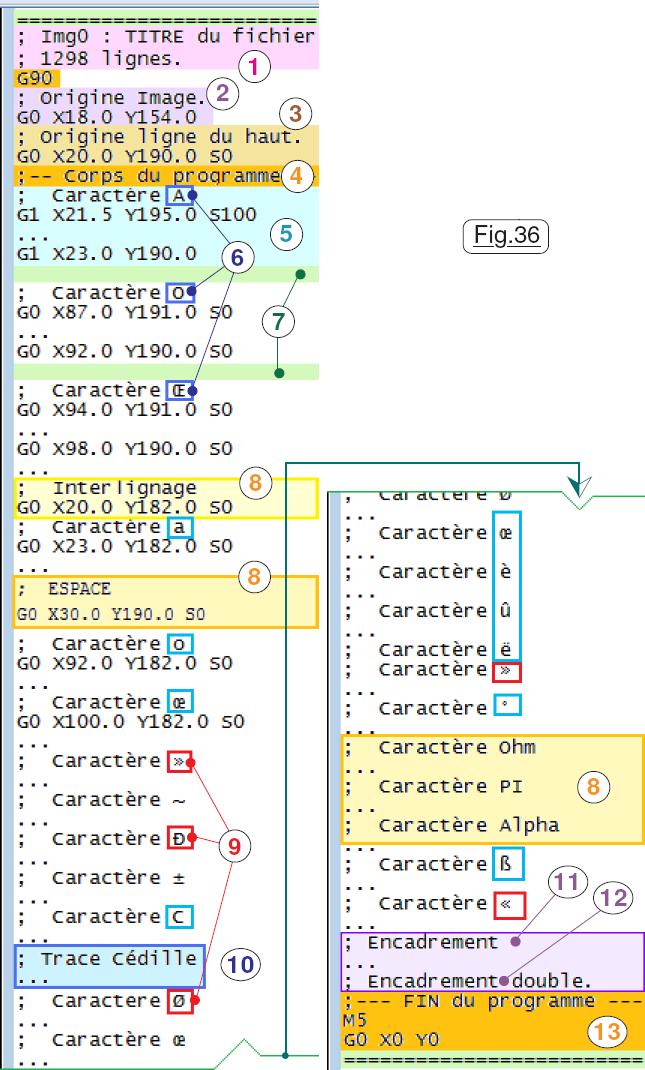Viewport: 645px width, 1070px height.
Task: Select the '; 1298 lignes.' comment line
Action: [x=98, y=59]
